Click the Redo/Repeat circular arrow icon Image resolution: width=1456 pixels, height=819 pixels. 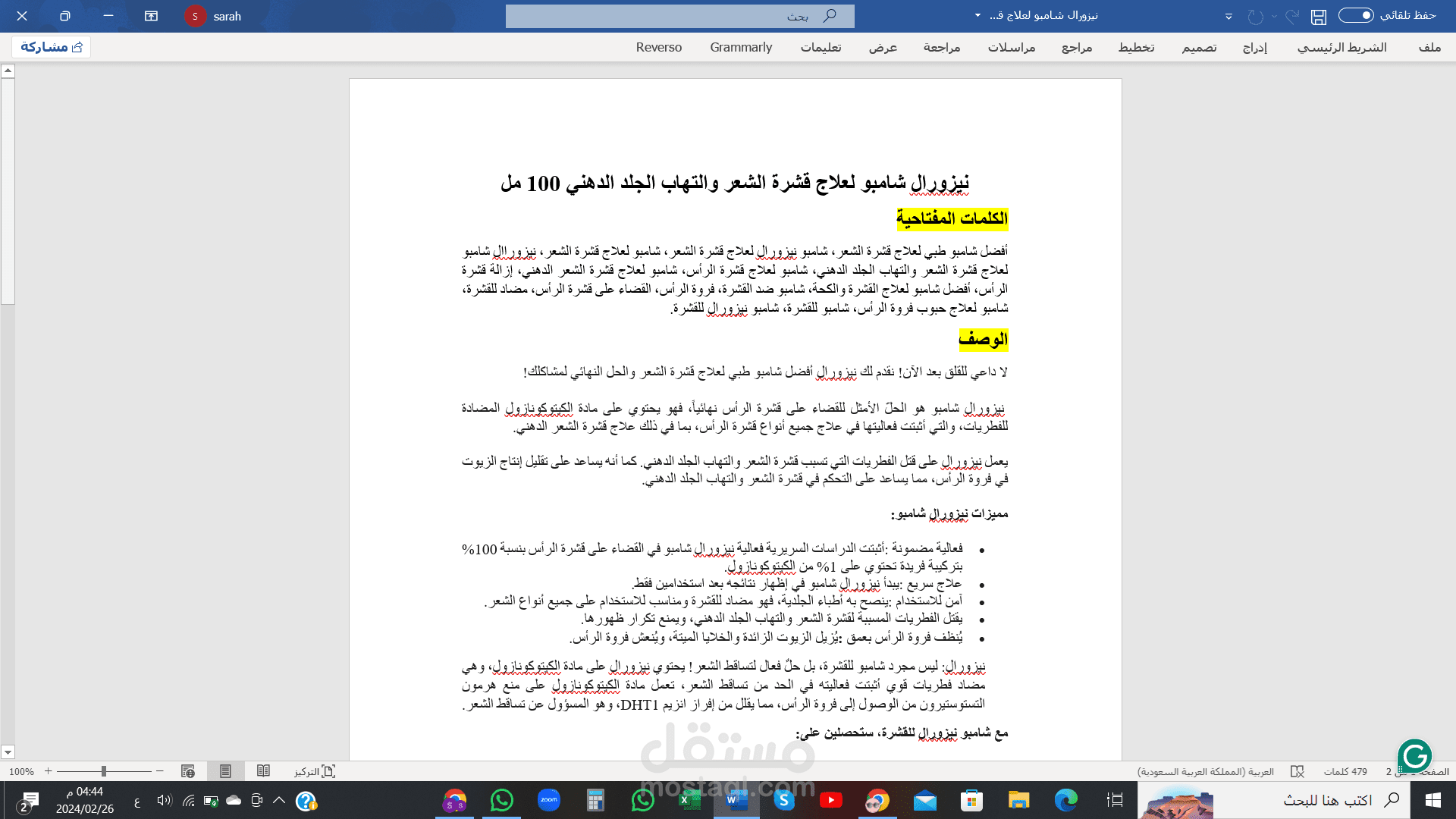pyautogui.click(x=1256, y=16)
